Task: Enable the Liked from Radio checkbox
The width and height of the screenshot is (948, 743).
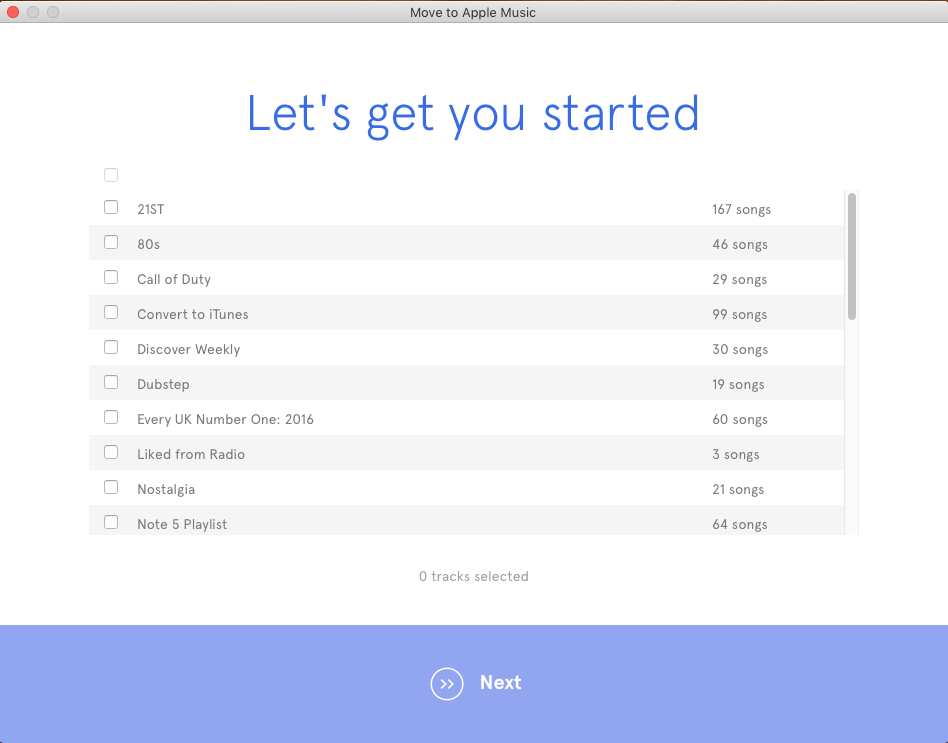Action: click(111, 452)
